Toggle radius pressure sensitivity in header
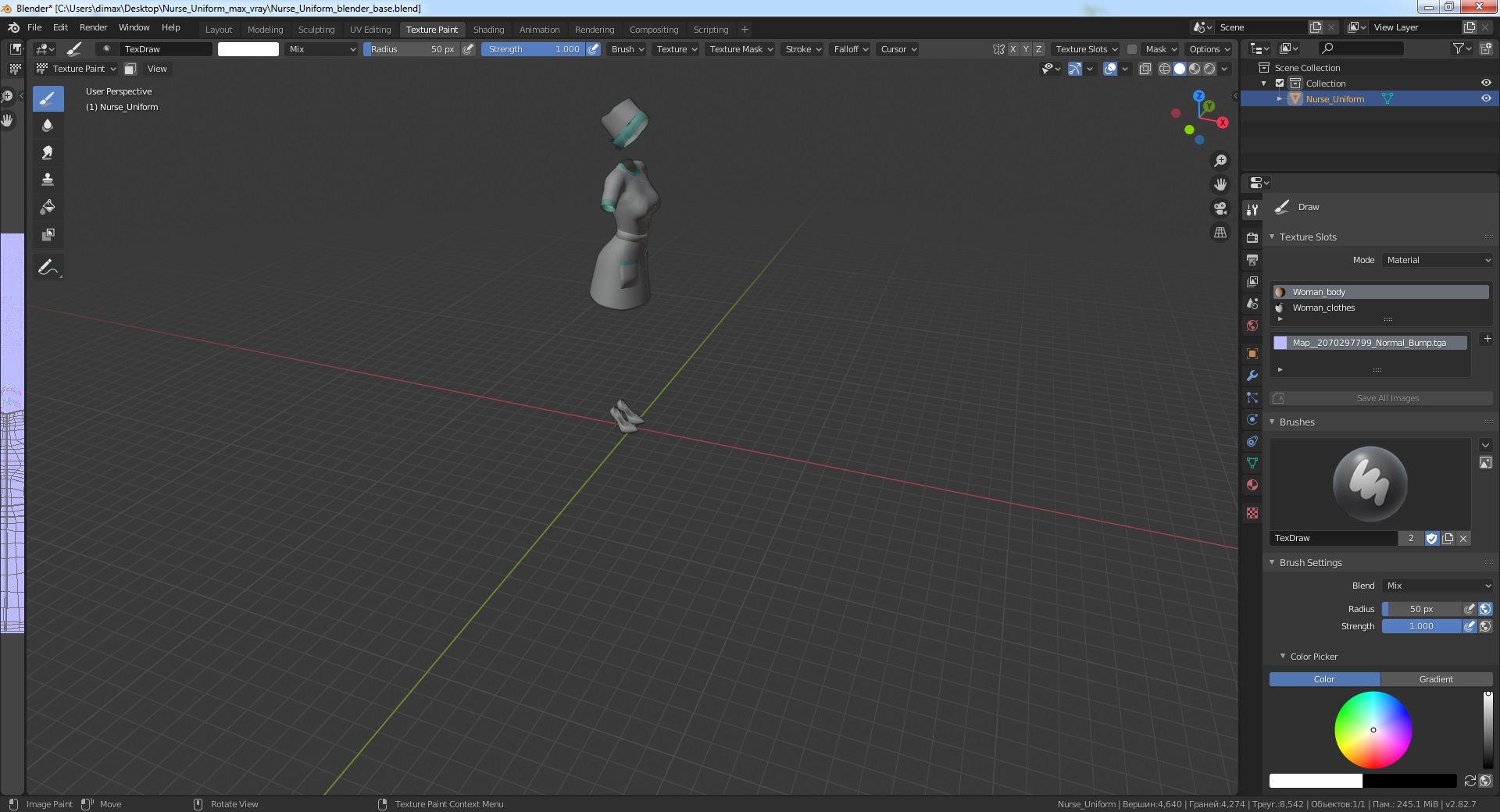The height and width of the screenshot is (812, 1500). 468,49
